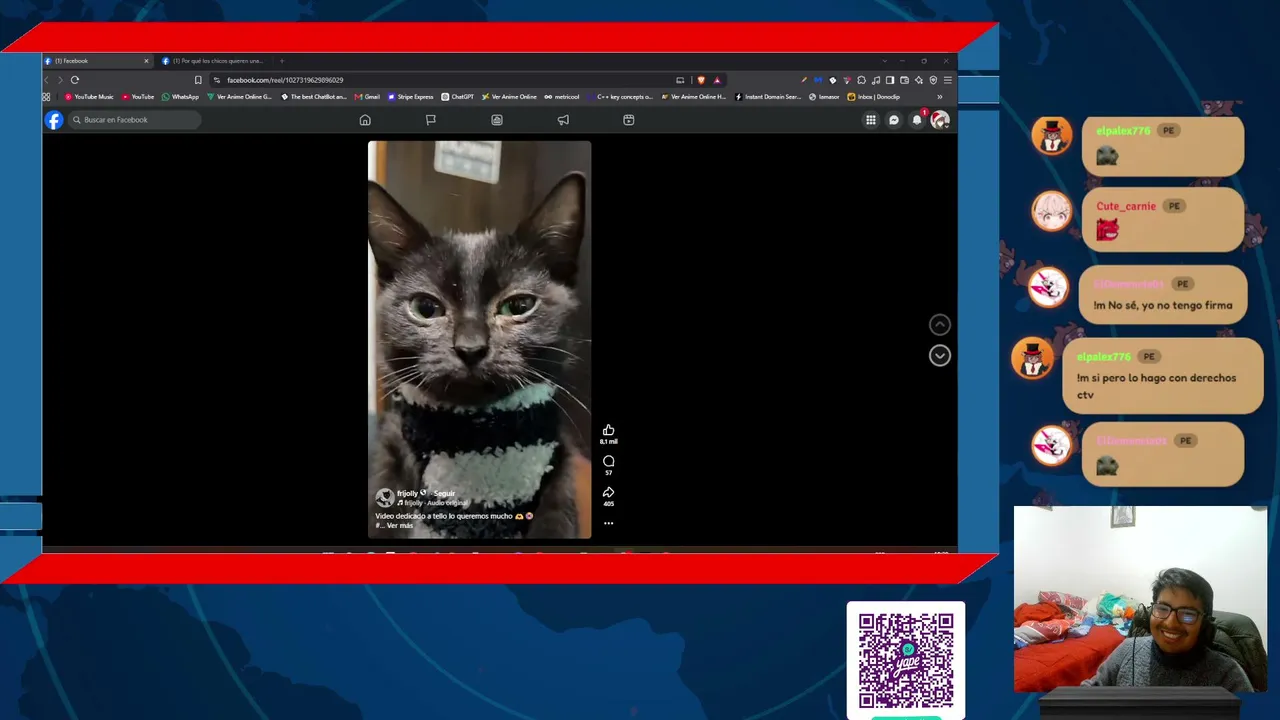Click the frijolly profile avatar on the reel
Viewport: 1280px width, 720px height.
(x=384, y=497)
